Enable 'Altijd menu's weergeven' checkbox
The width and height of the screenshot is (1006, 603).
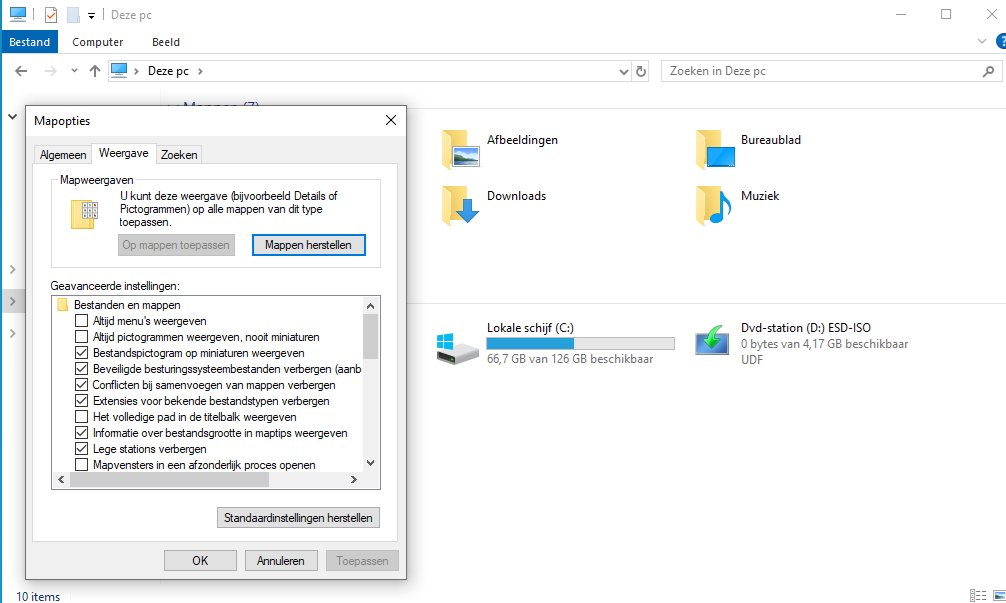[82, 321]
